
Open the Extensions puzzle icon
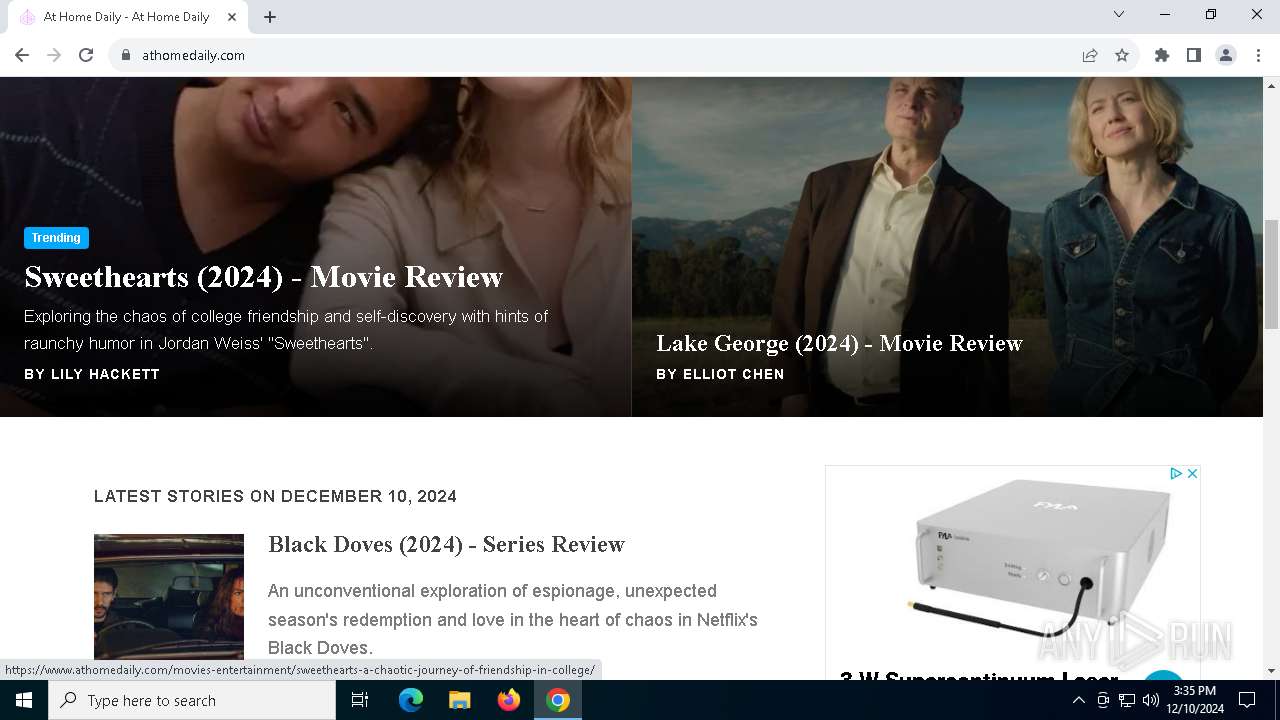[1162, 55]
